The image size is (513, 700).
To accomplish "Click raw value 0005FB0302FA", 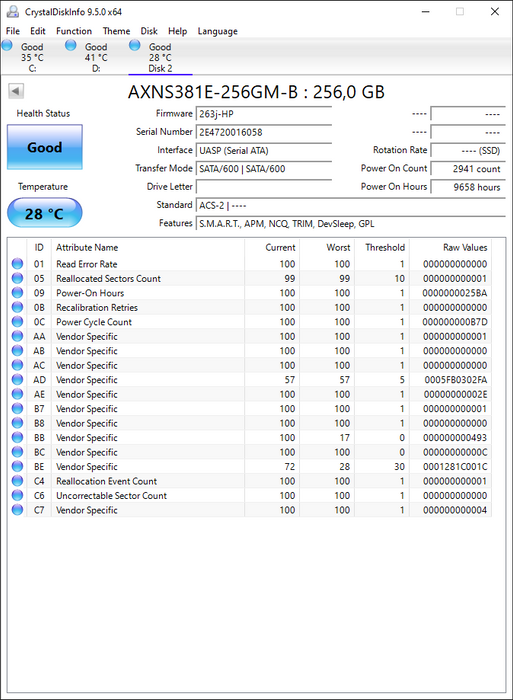I will point(456,379).
